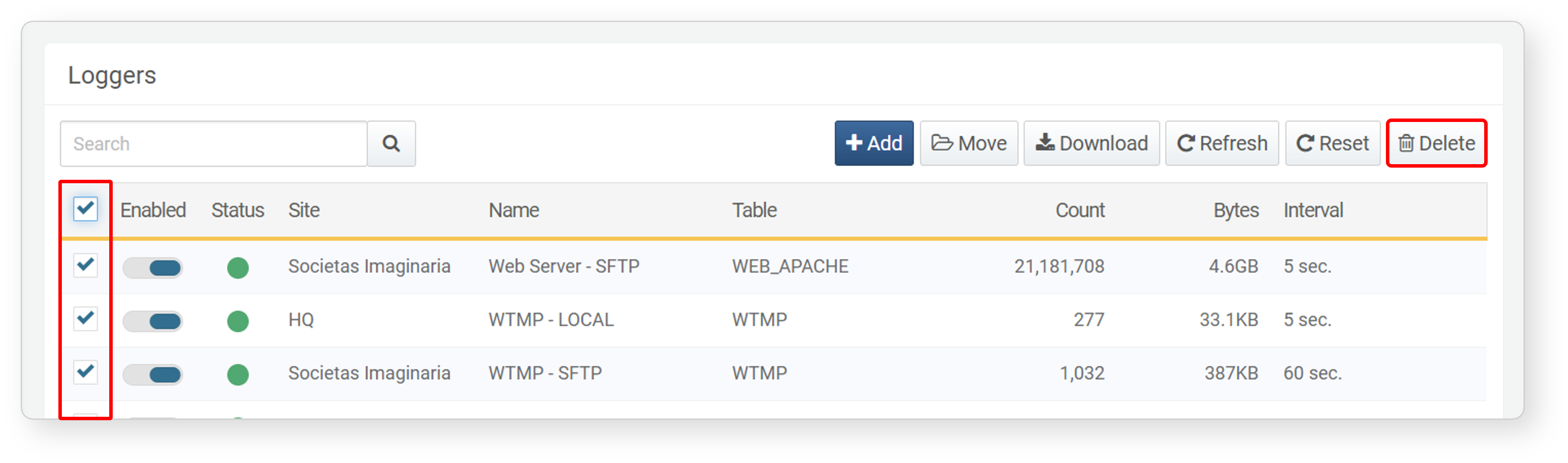Uncheck the WTMP - SFTP row checkbox
1568x463 pixels.
point(86,372)
